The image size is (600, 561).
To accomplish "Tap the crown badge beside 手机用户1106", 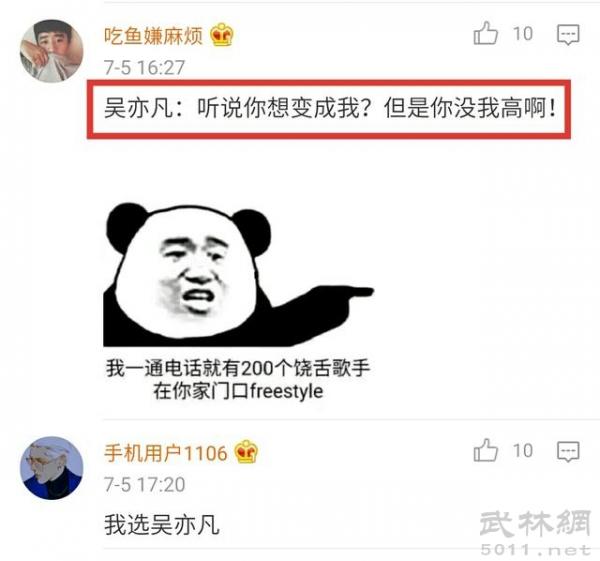I will click(x=246, y=452).
